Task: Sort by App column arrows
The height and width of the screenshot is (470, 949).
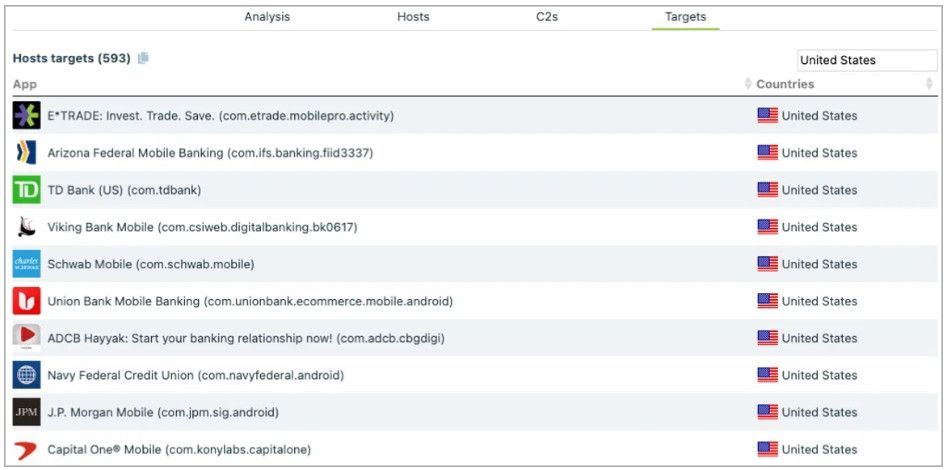Action: [748, 84]
